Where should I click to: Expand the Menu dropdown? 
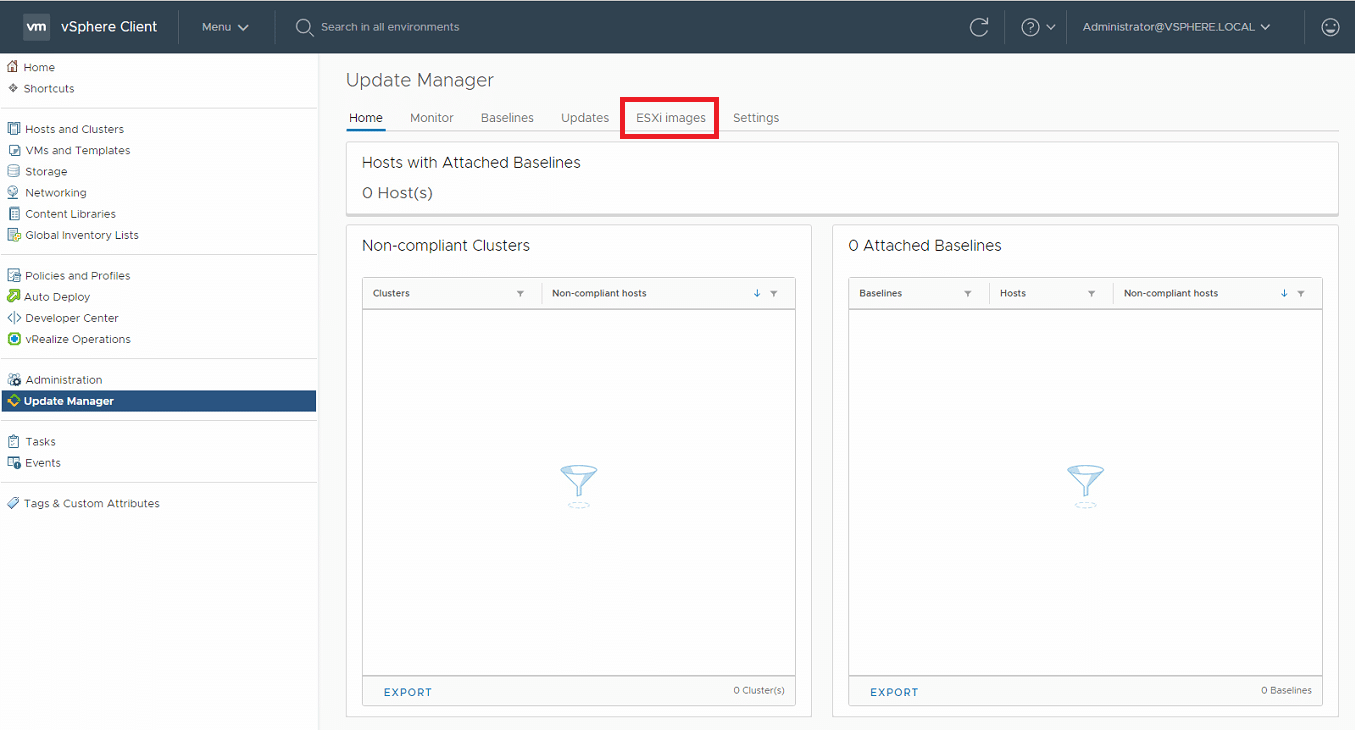pos(225,27)
